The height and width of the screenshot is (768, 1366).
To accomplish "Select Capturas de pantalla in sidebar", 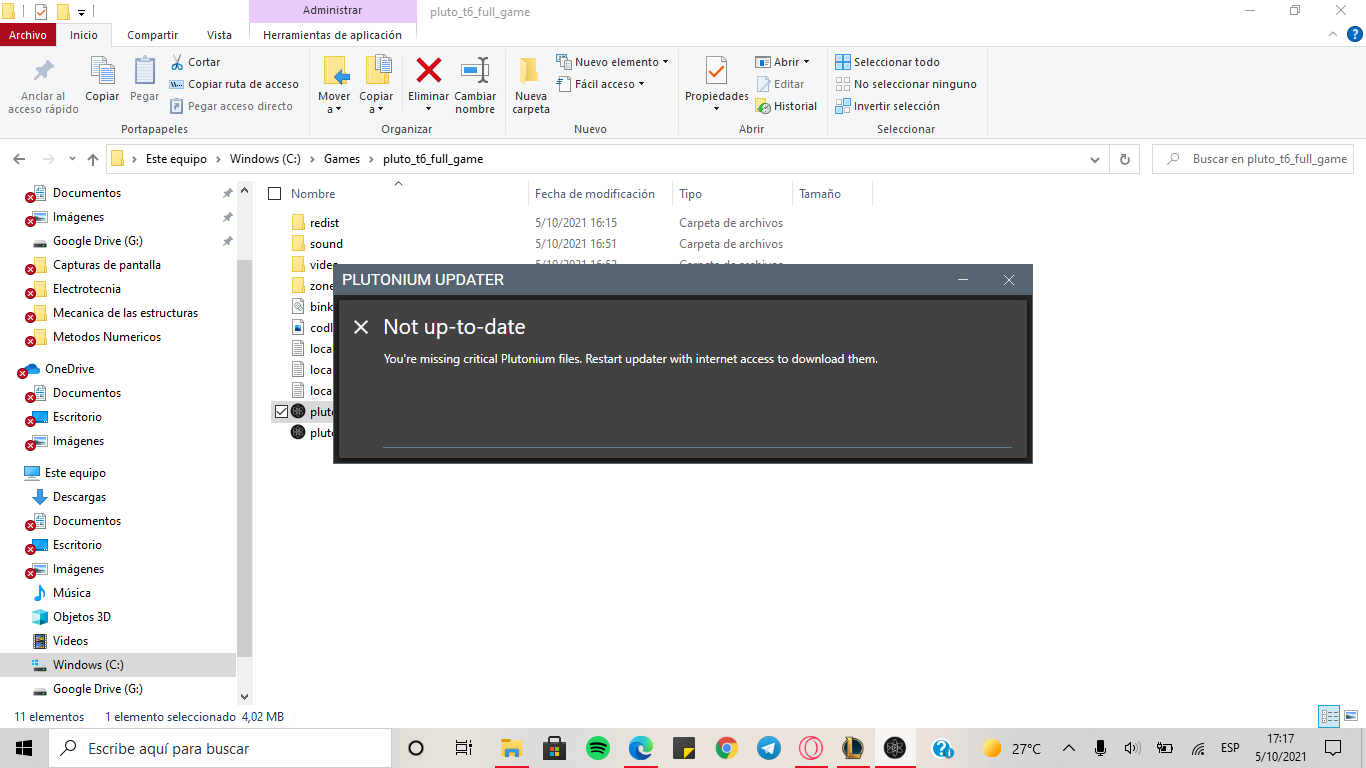I will (x=106, y=265).
